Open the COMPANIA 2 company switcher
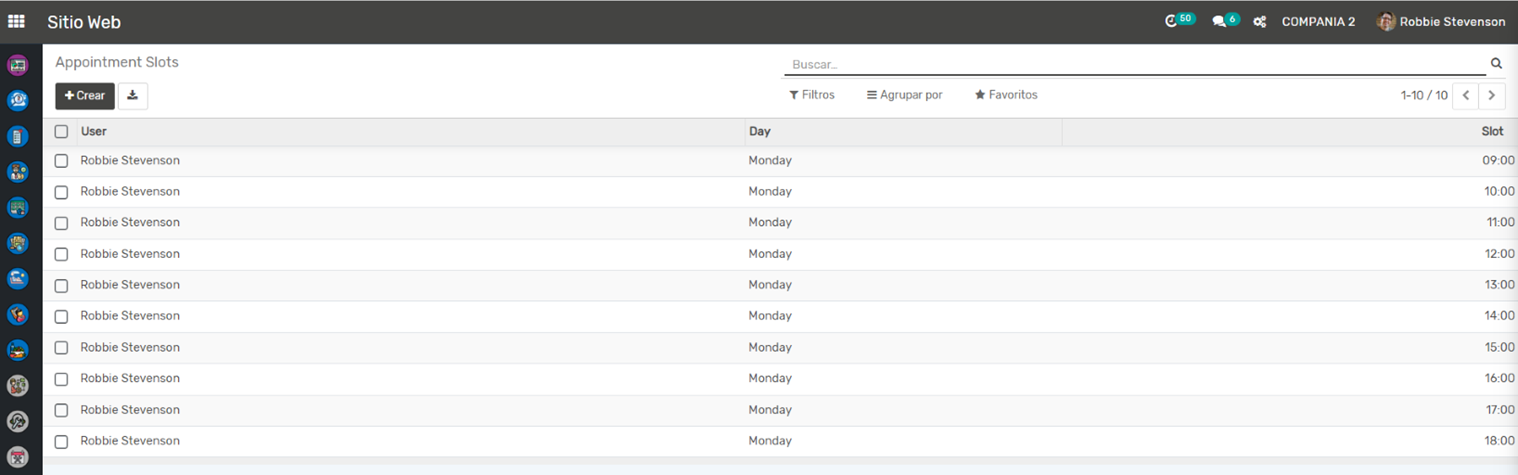This screenshot has width=1518, height=475. click(x=1318, y=22)
